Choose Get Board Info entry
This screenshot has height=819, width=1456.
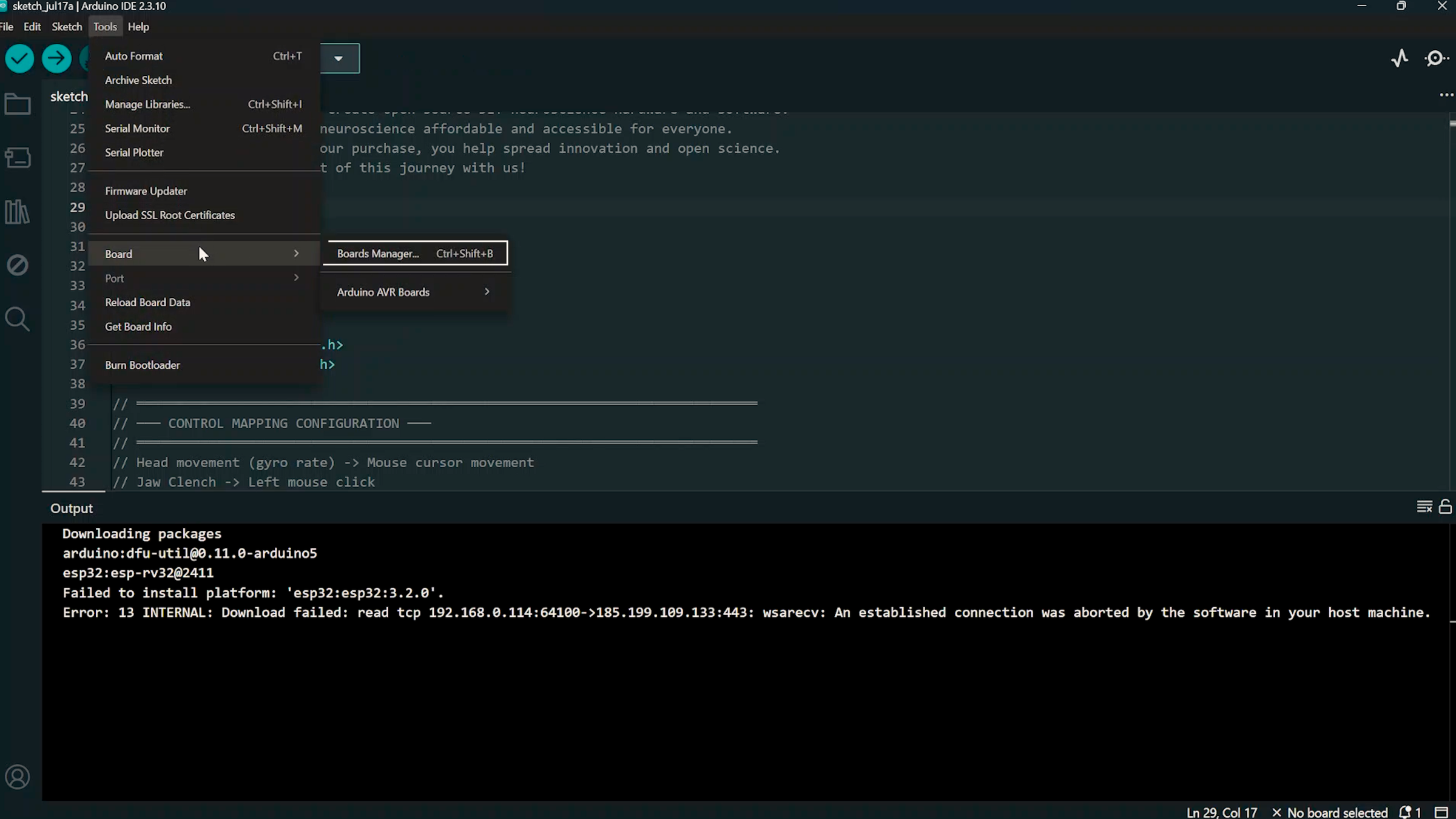(x=204, y=326)
